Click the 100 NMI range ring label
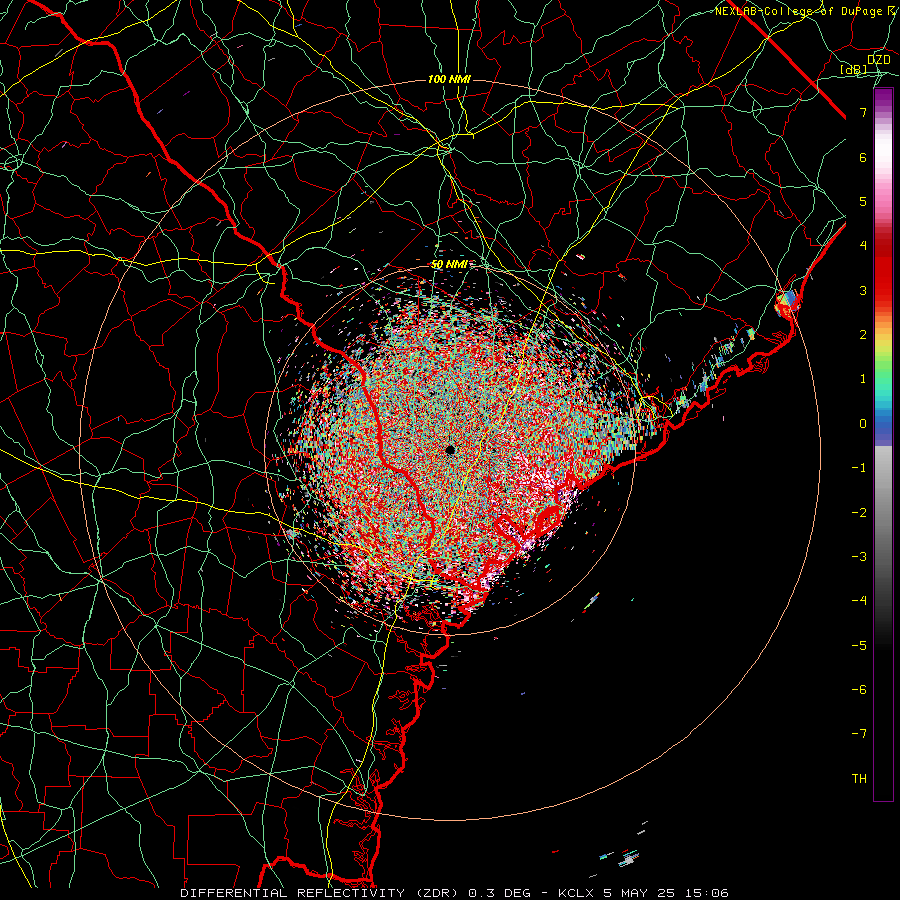Screen dimensions: 900x900 coord(449,79)
